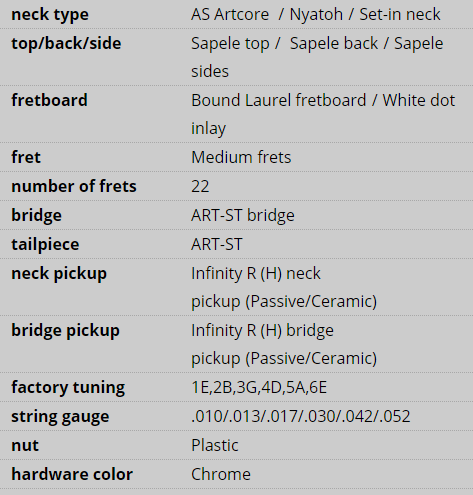Click the 'neck pickup' label
Viewport: 473px width, 495px height.
point(59,274)
